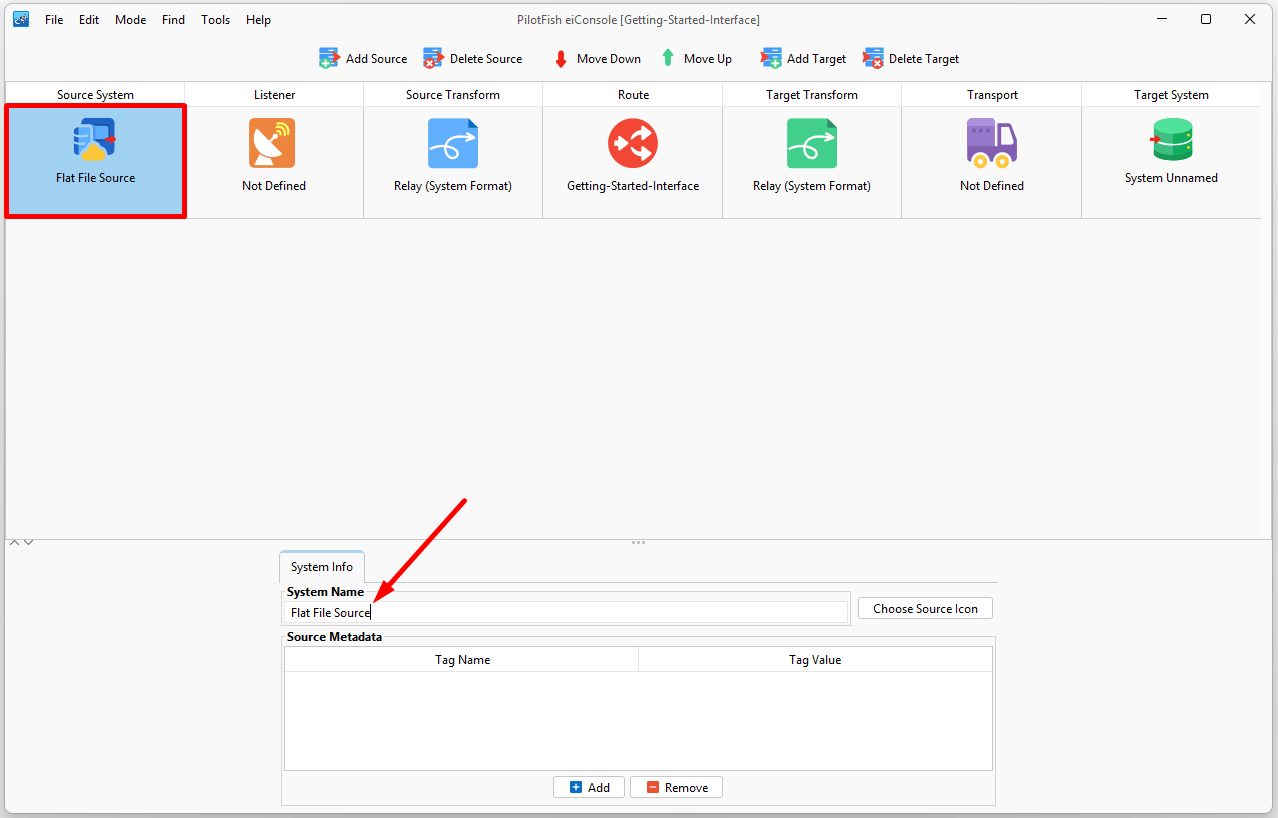
Task: Click the Choose Source Icon button
Action: coord(925,608)
